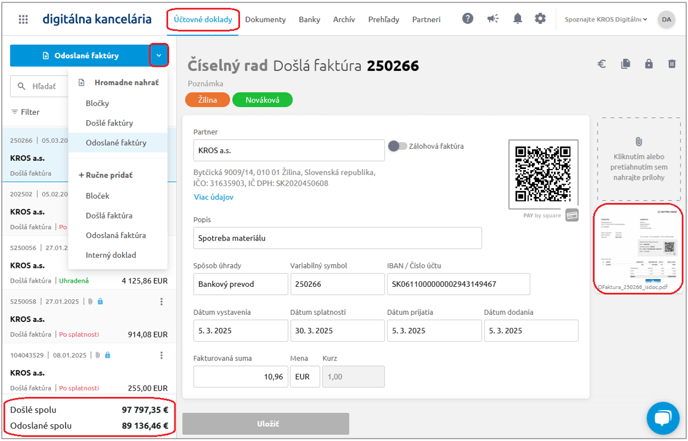This screenshot has width=688, height=441.
Task: Select Došlé faktúry in dropdown menu
Action: [118, 123]
